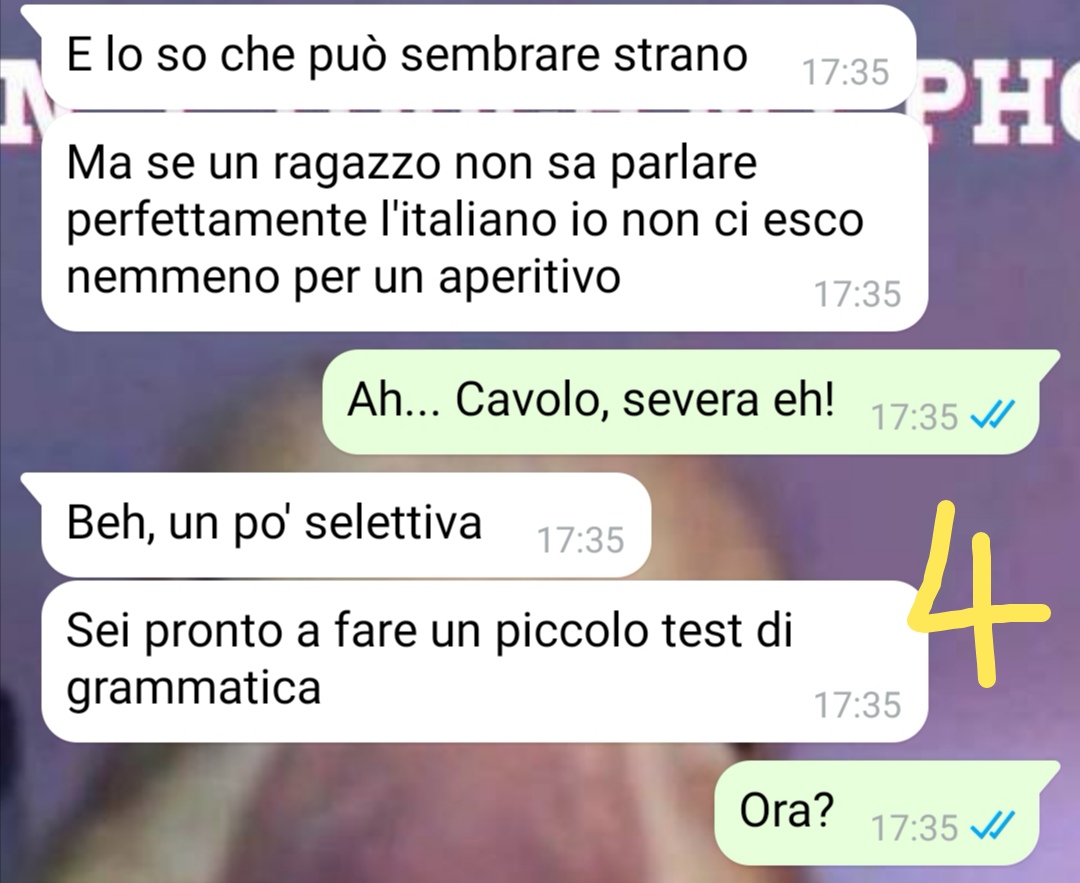The image size is (1080, 883).
Task: Click the word 'grammatica' in the message
Action: coord(194,689)
